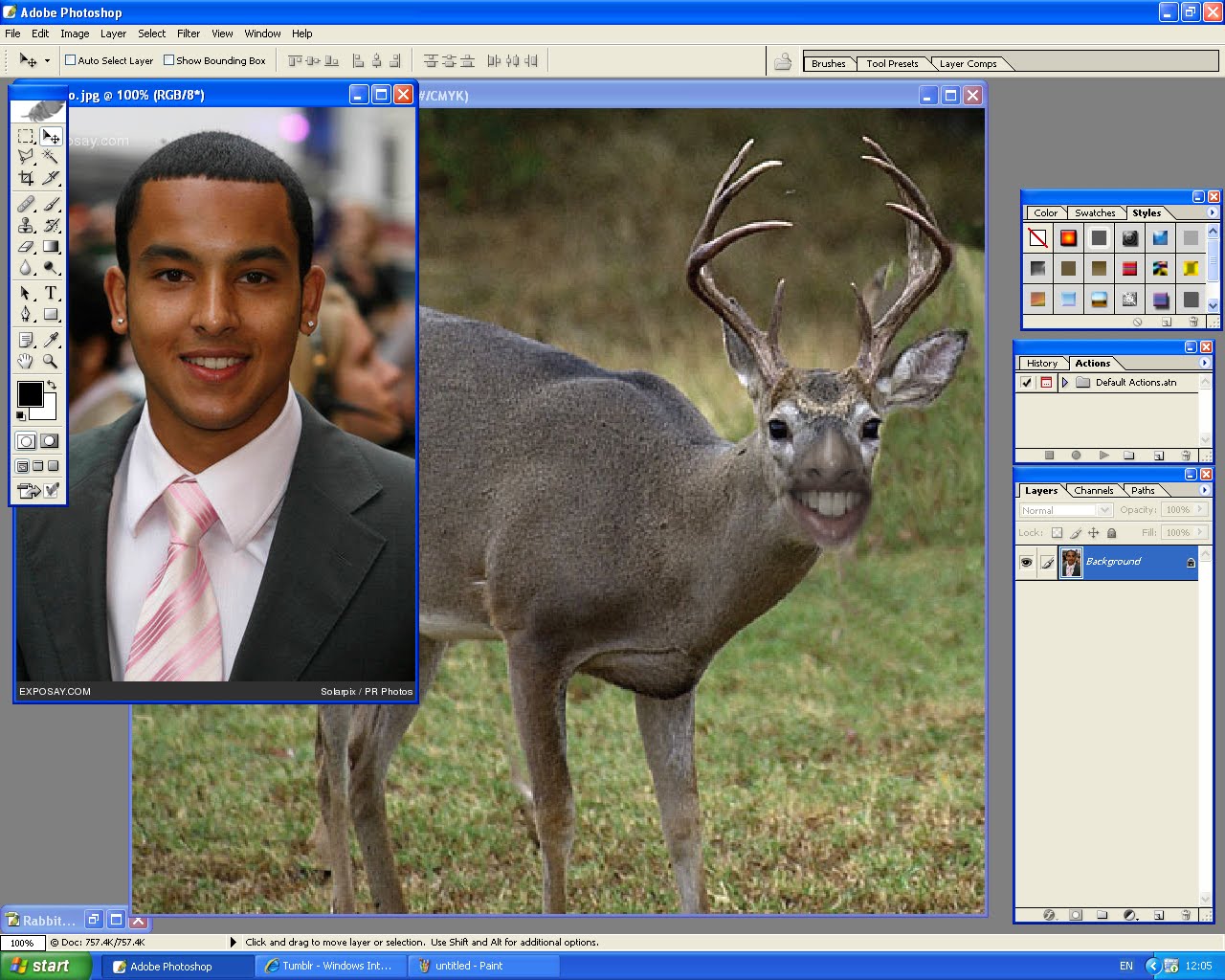Swap foreground and background colors

tap(52, 386)
